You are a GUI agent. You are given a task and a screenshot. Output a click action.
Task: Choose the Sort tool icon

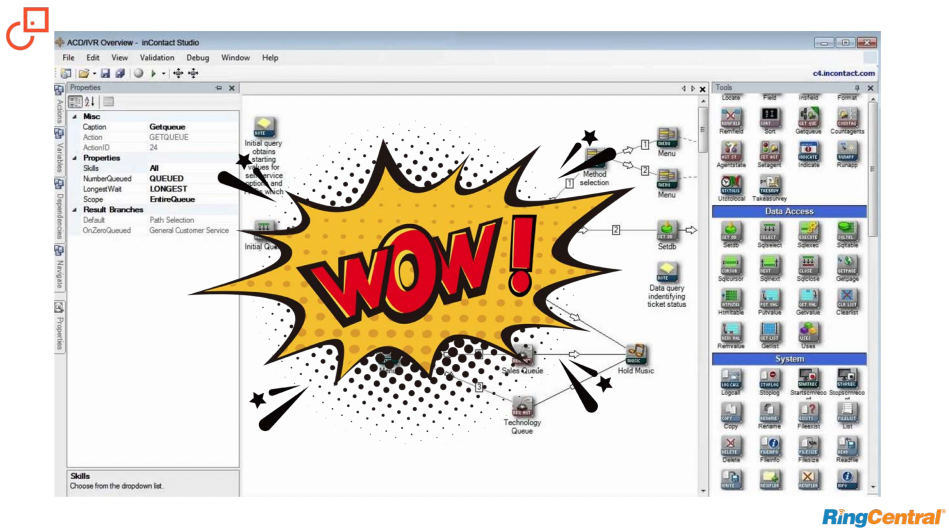[x=769, y=117]
